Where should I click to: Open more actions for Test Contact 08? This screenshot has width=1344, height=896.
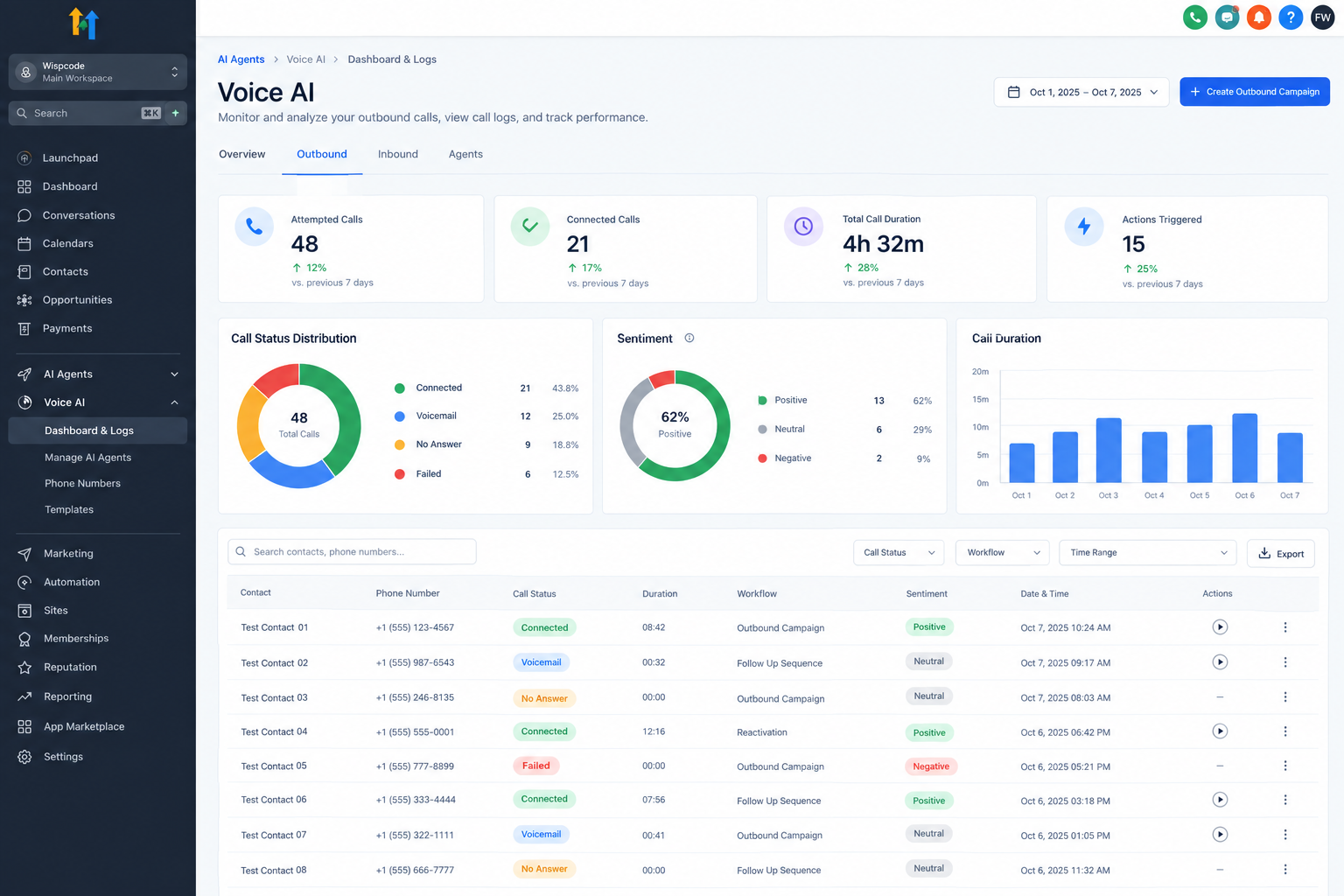click(1285, 870)
